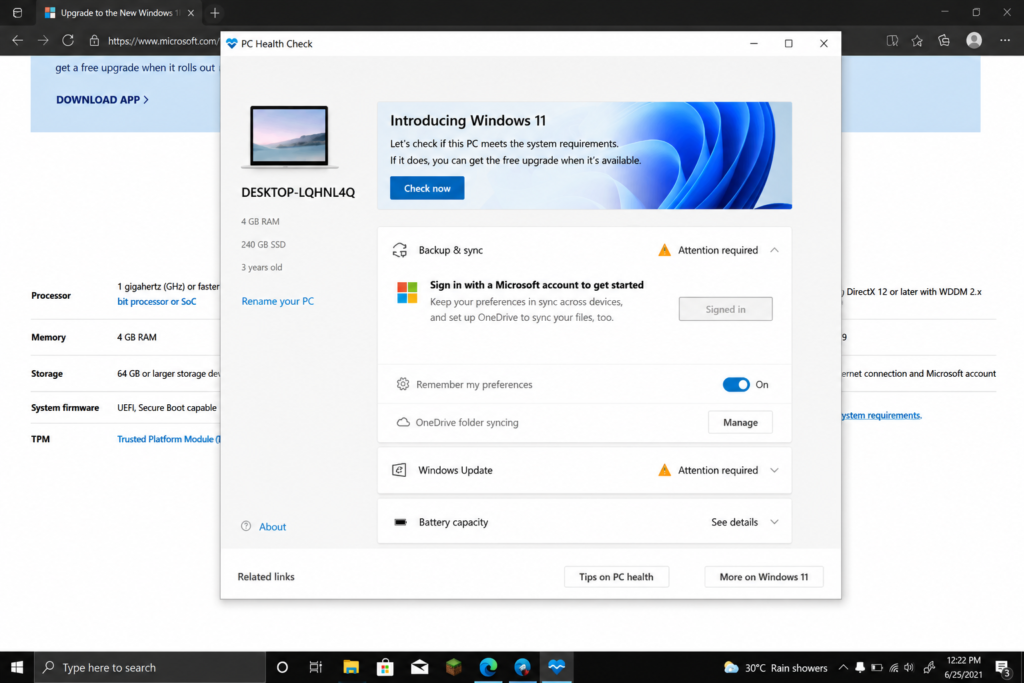Open the notification center icon
The image size is (1024, 683).
click(1002, 667)
